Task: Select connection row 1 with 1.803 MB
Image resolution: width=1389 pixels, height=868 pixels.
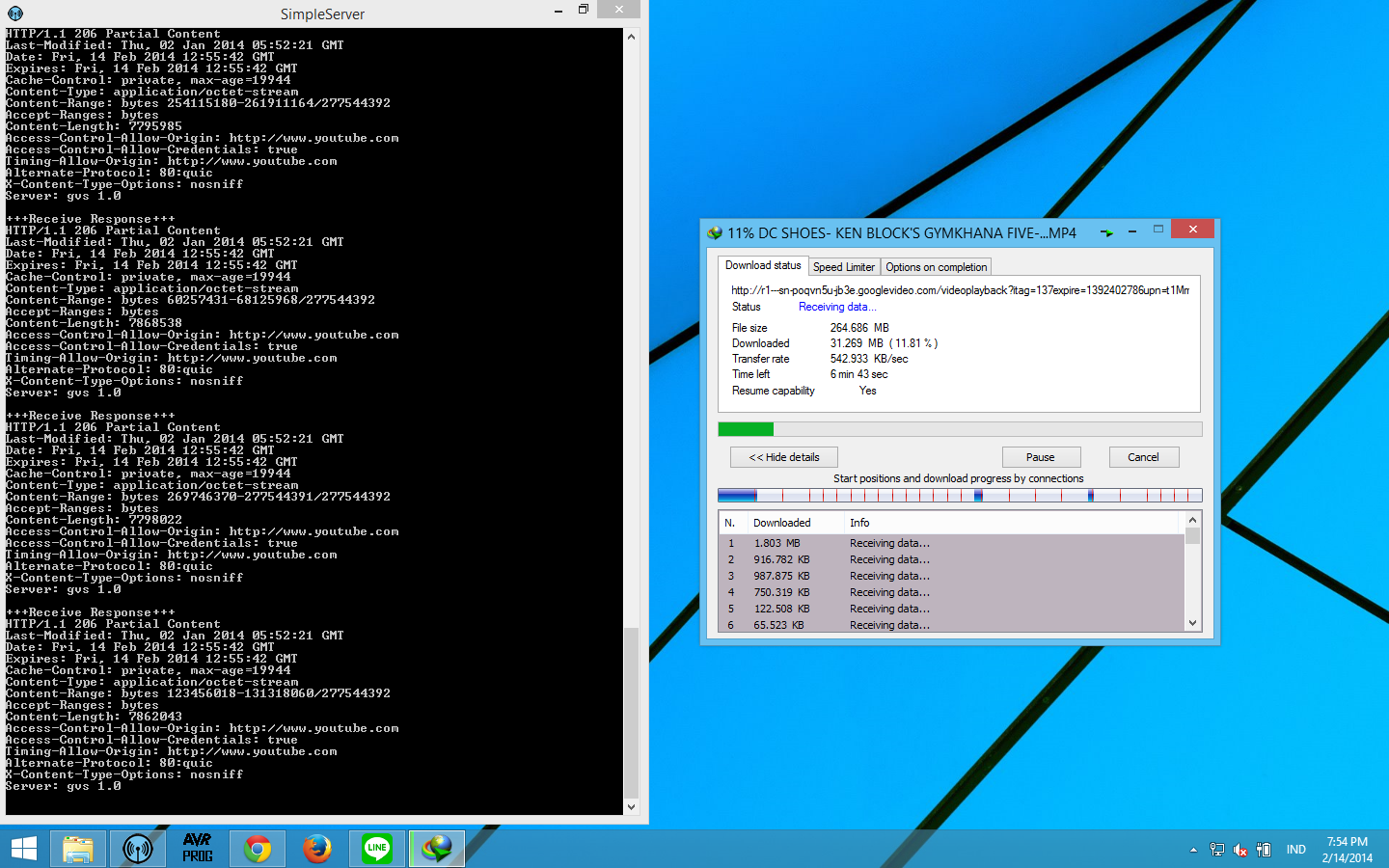Action: [952, 543]
